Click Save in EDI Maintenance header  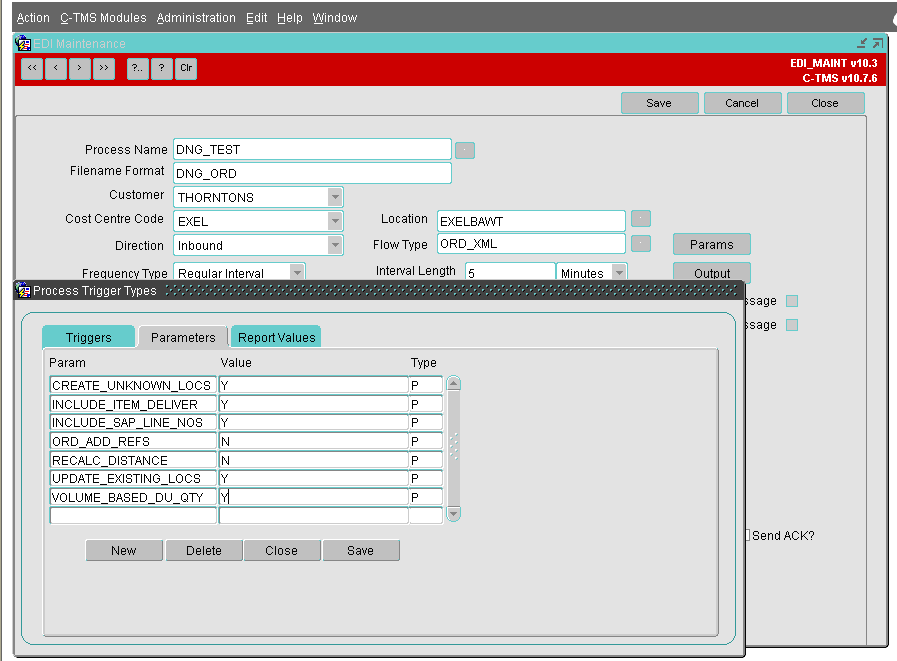point(659,103)
